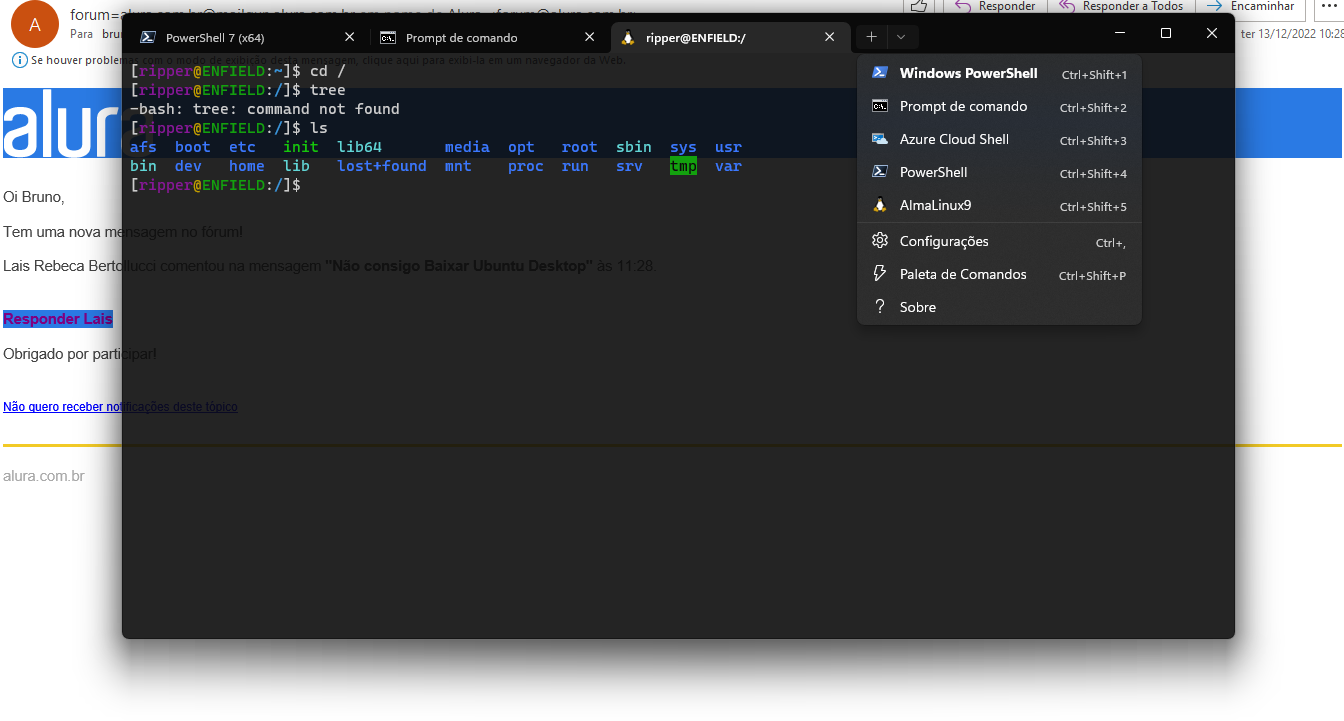Click 'Não quero receber notificações deste tópico' link

(120, 407)
